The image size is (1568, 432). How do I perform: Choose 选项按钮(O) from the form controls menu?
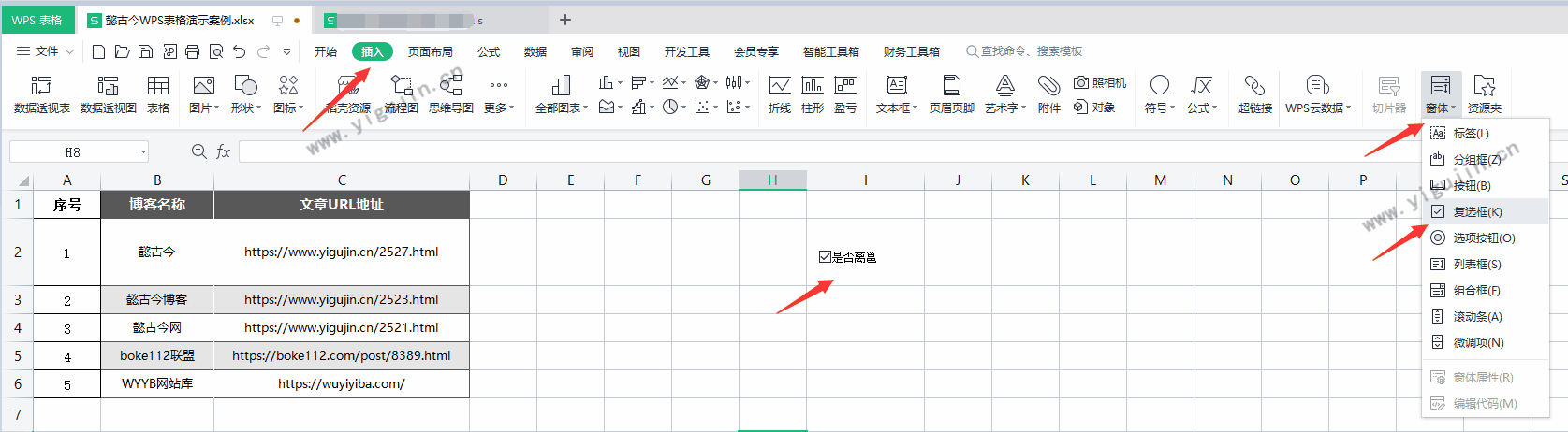[1485, 238]
